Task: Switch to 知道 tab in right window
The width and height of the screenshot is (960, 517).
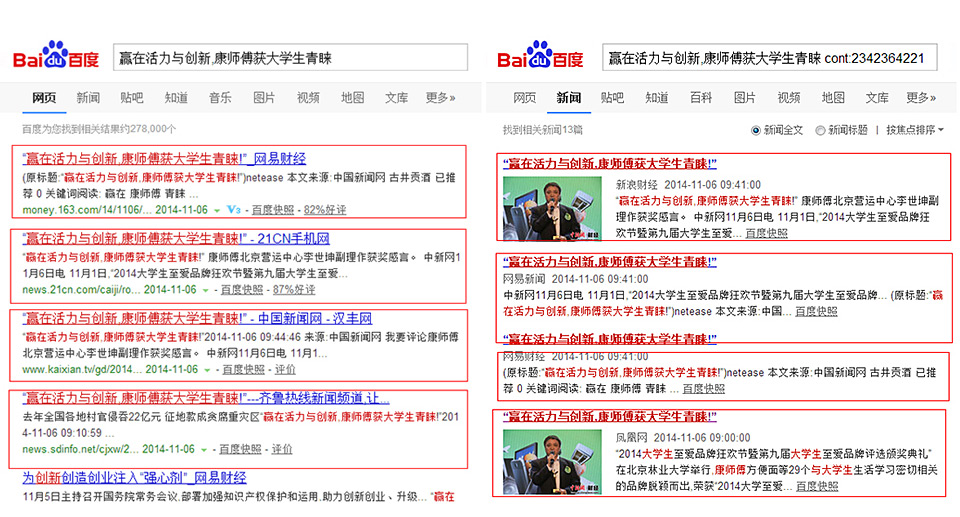Action: (657, 97)
